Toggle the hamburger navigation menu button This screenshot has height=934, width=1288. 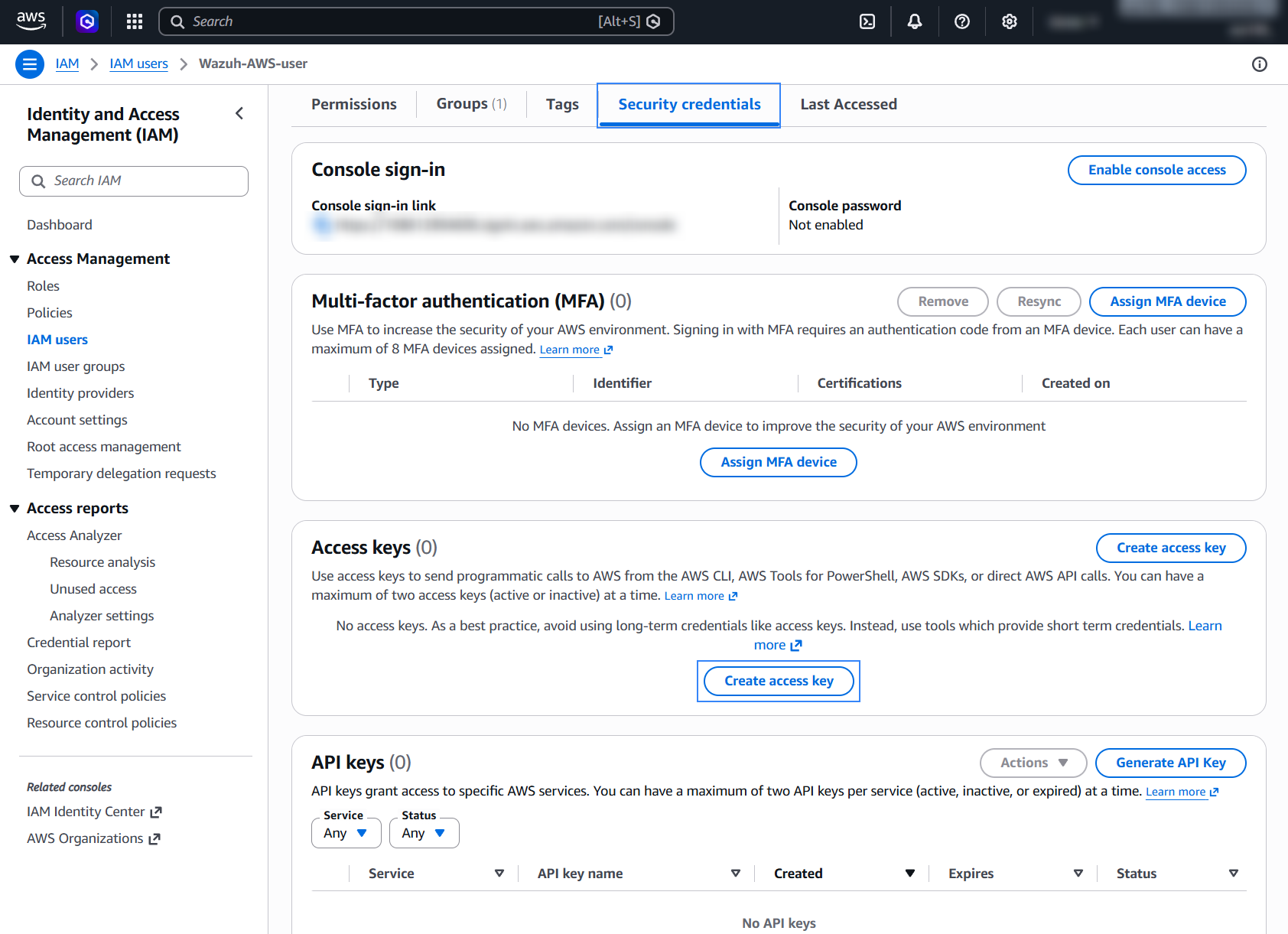click(30, 64)
